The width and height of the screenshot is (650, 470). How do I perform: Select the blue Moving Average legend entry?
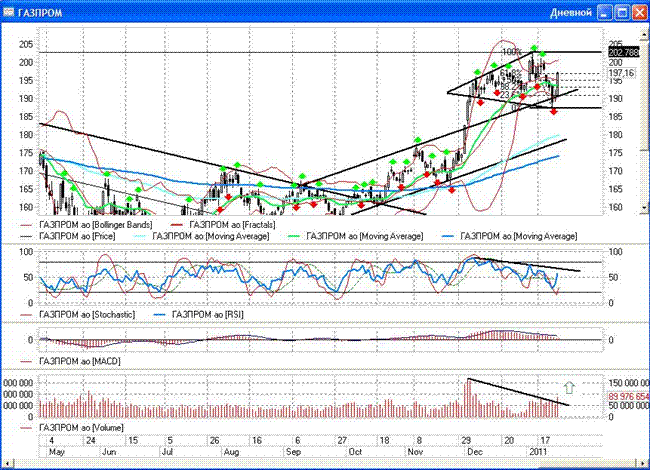tap(509, 236)
